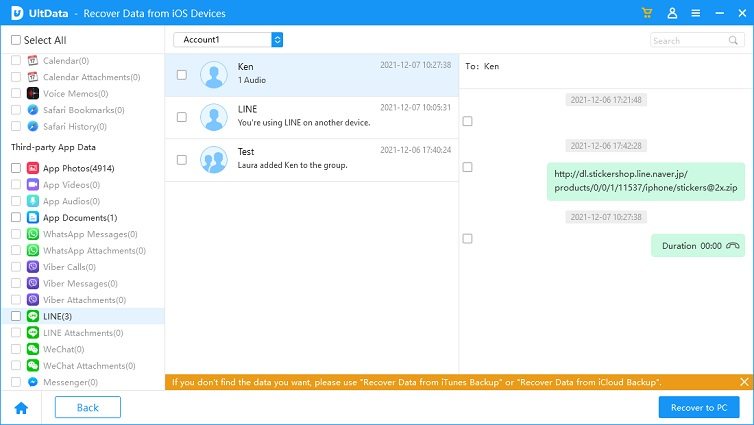Click the search magnifier icon
Viewport: 754px width, 425px height.
(737, 41)
